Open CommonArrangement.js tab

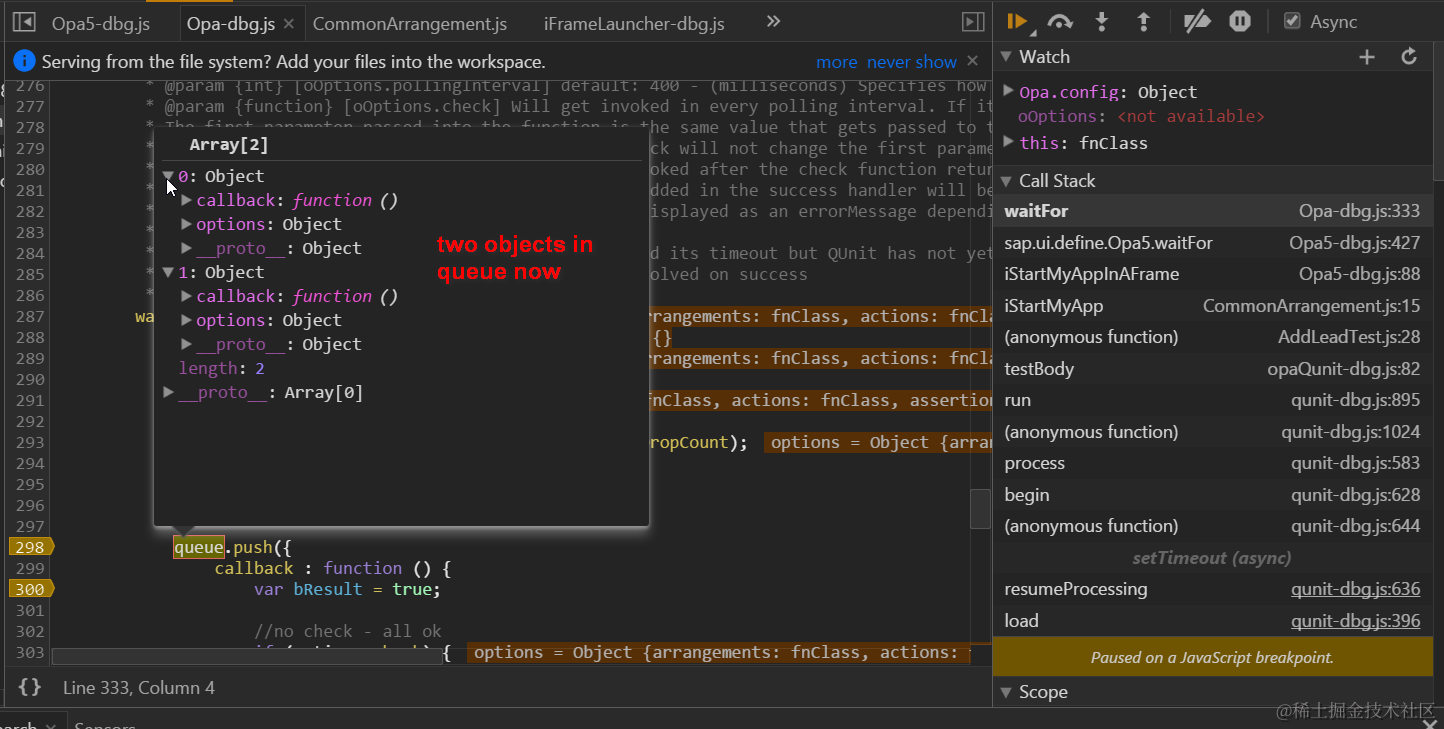[x=410, y=23]
